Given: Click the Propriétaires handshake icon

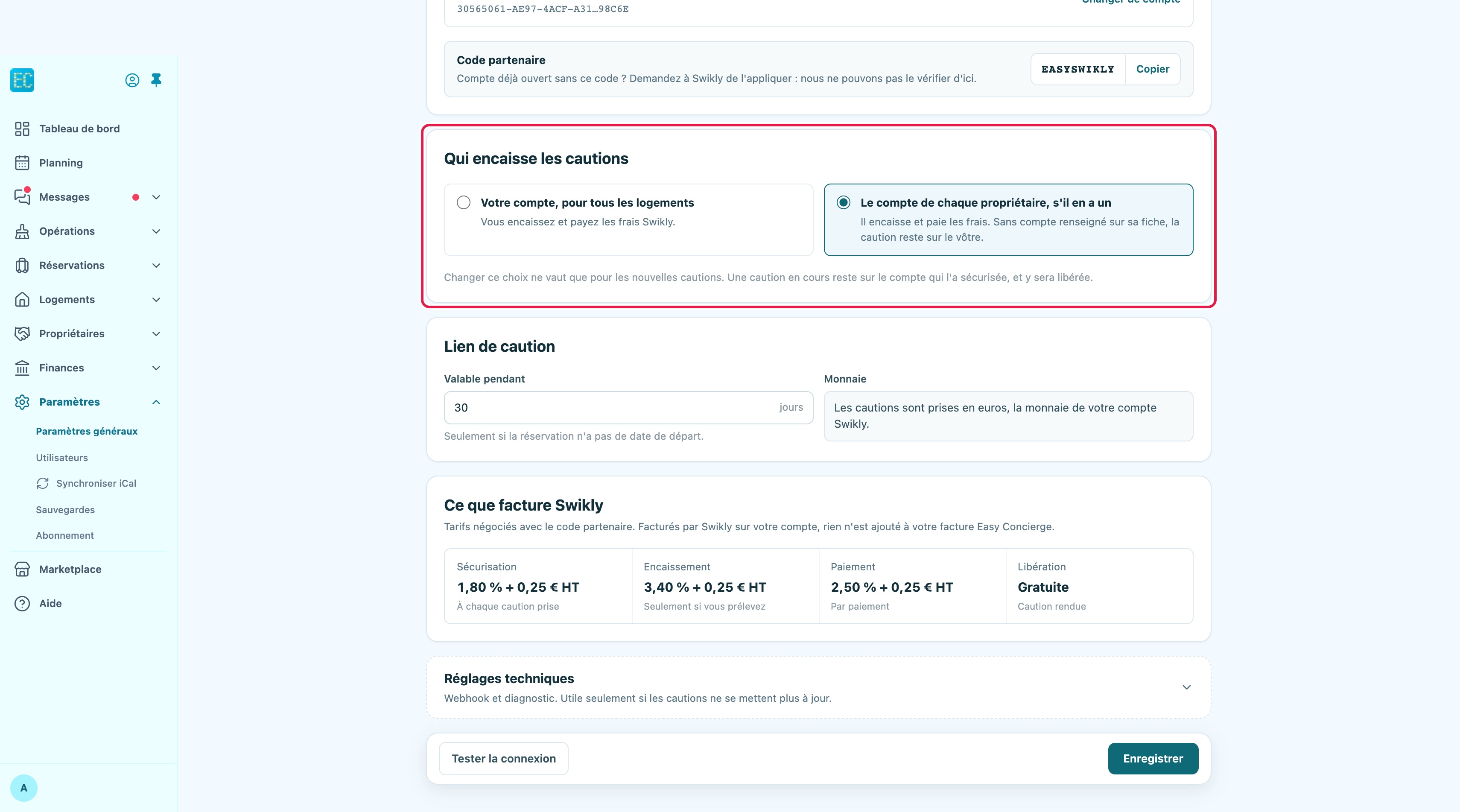Looking at the screenshot, I should pos(22,333).
